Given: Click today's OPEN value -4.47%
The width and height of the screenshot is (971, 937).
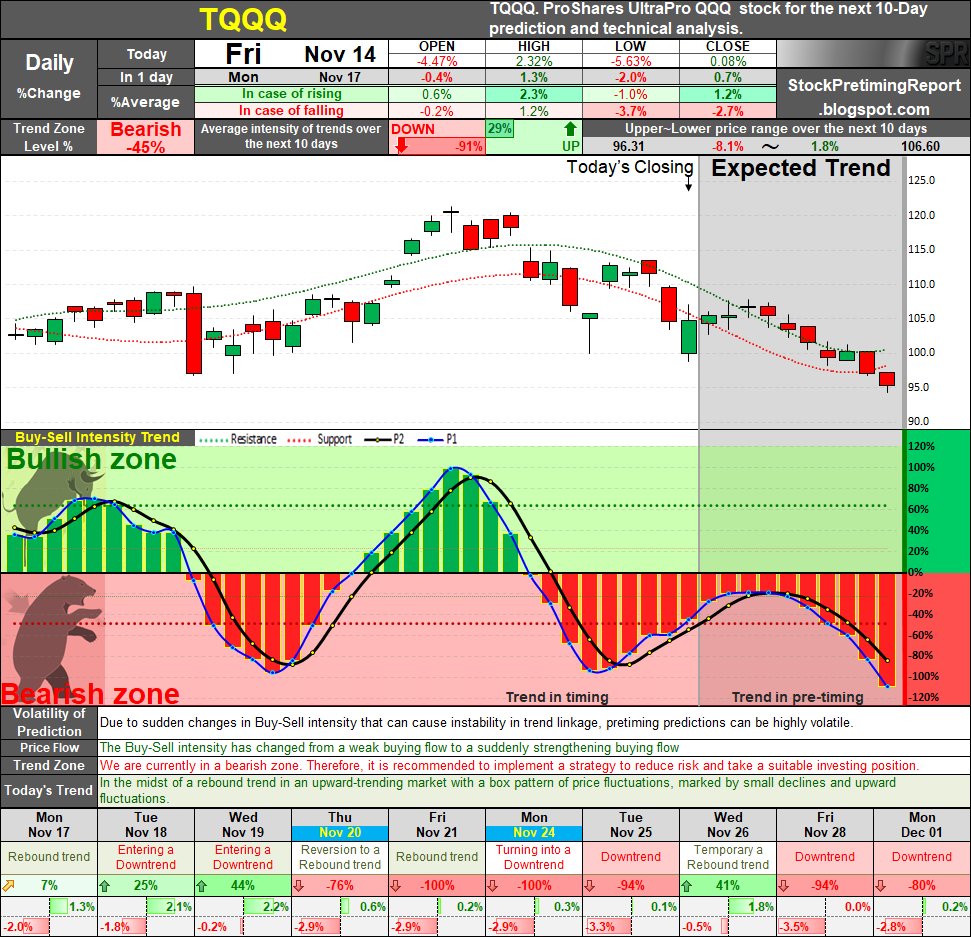Looking at the screenshot, I should tap(437, 61).
